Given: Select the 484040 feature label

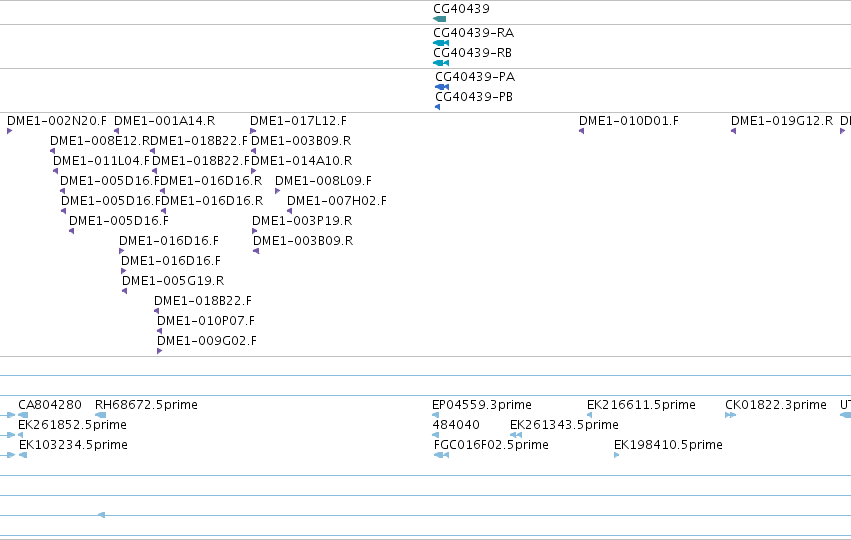Looking at the screenshot, I should click(x=455, y=424).
